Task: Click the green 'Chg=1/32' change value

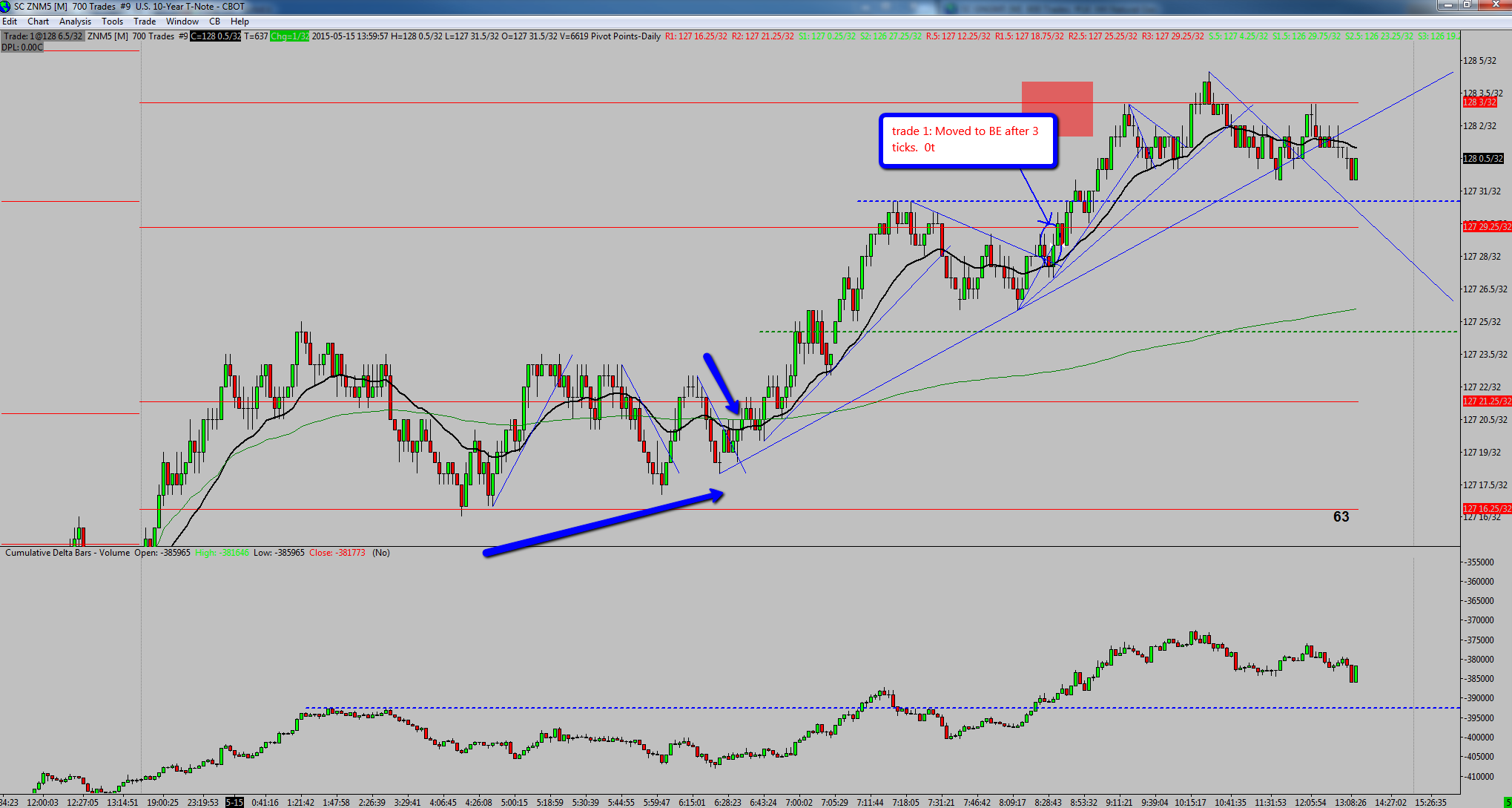Action: point(290,36)
